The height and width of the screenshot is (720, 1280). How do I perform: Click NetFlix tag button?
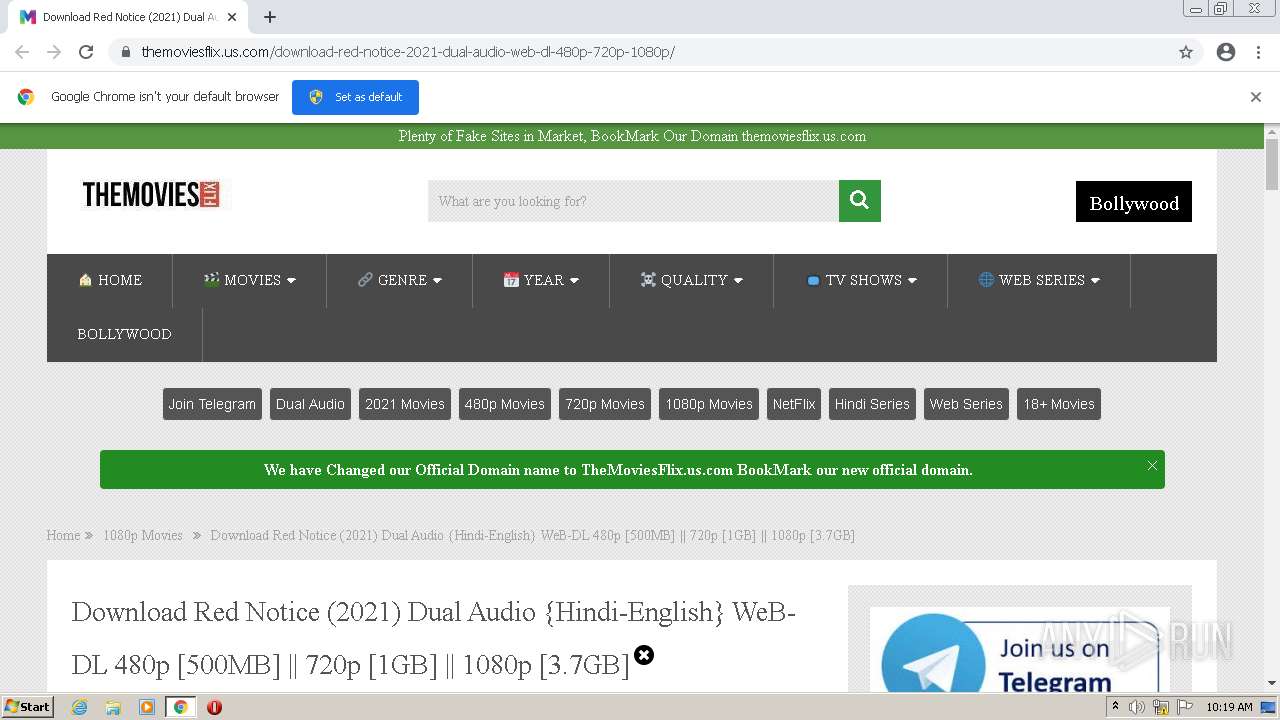point(794,404)
